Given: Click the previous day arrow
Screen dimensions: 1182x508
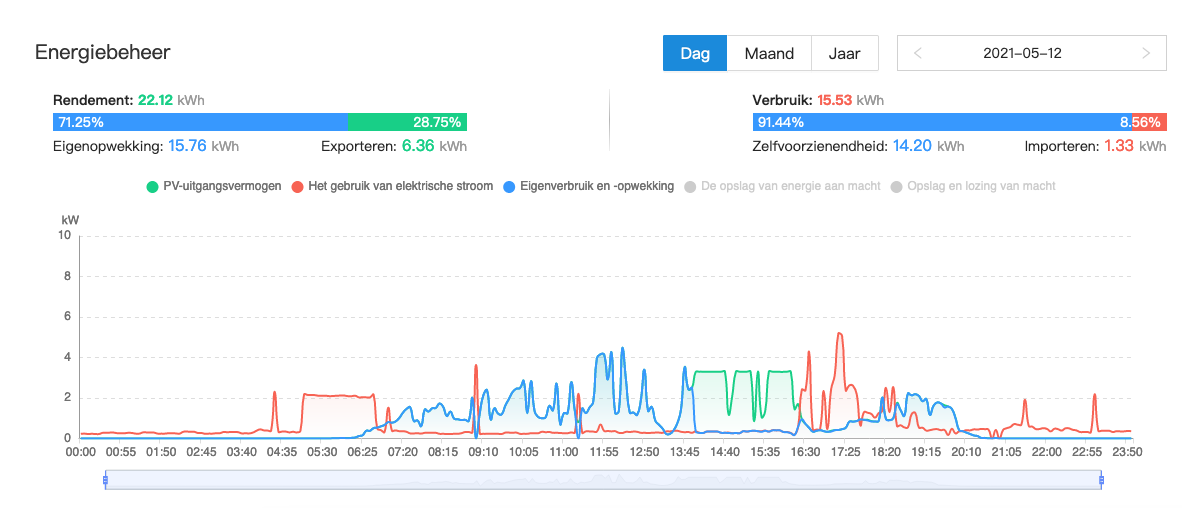Looking at the screenshot, I should [918, 54].
